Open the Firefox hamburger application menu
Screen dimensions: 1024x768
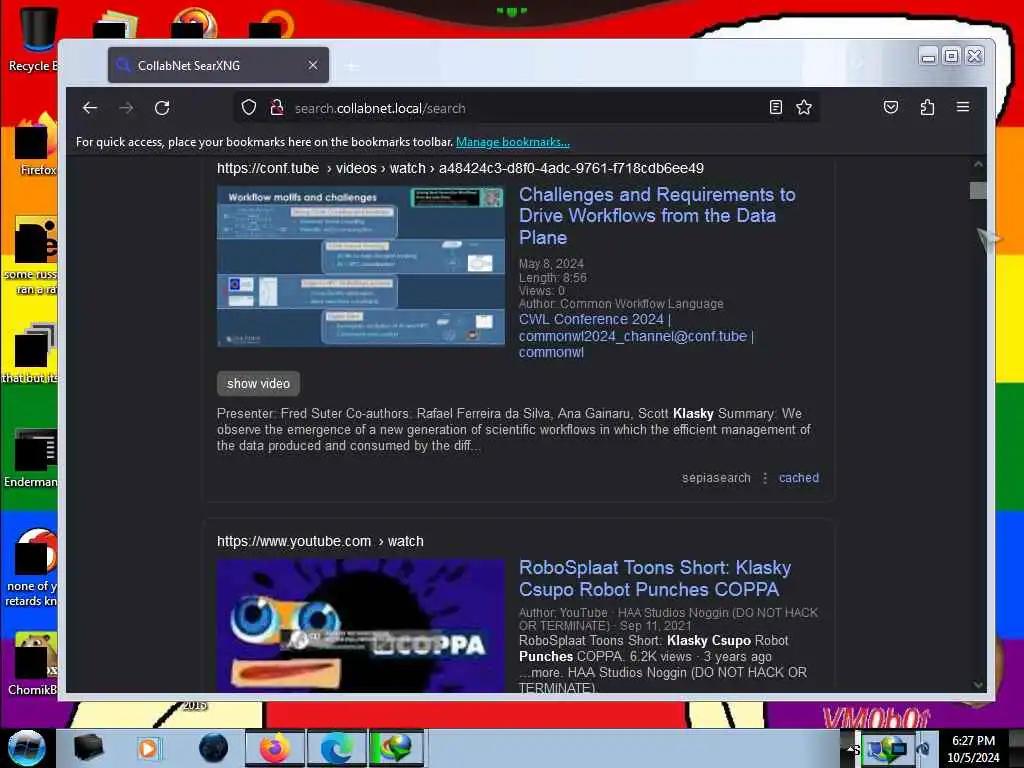(963, 107)
